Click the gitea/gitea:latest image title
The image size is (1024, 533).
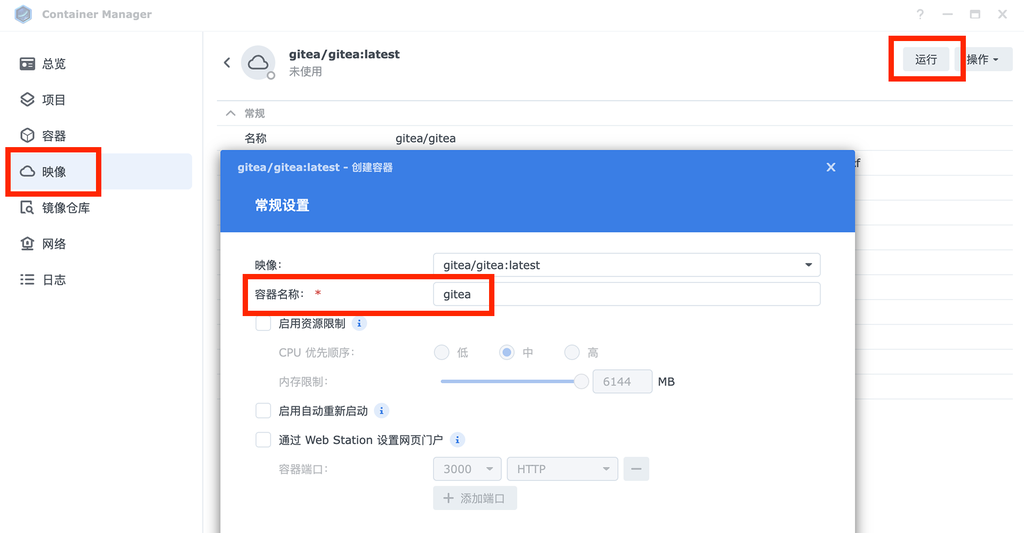tap(344, 54)
